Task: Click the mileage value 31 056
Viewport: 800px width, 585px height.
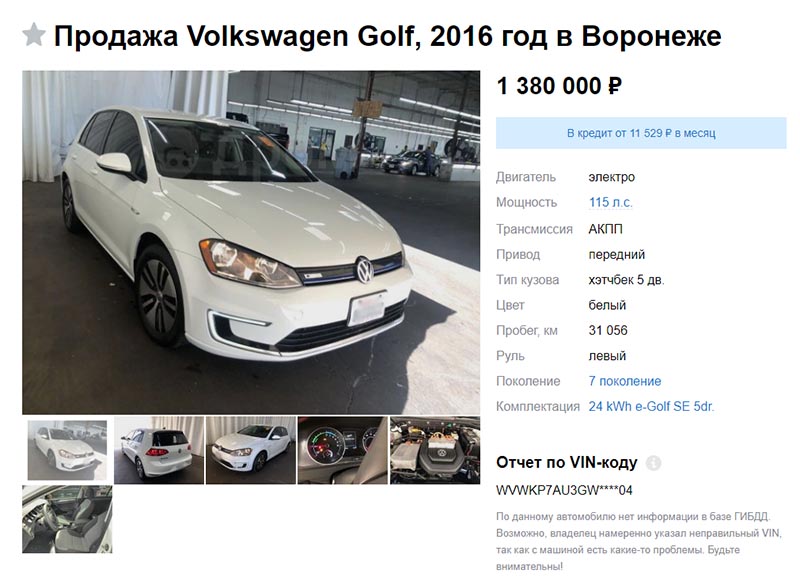Action: pyautogui.click(x=608, y=330)
